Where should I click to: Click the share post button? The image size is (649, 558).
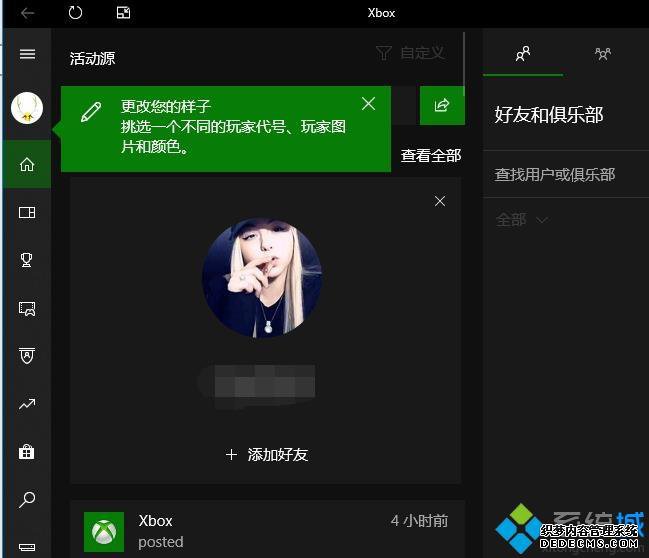click(x=442, y=105)
